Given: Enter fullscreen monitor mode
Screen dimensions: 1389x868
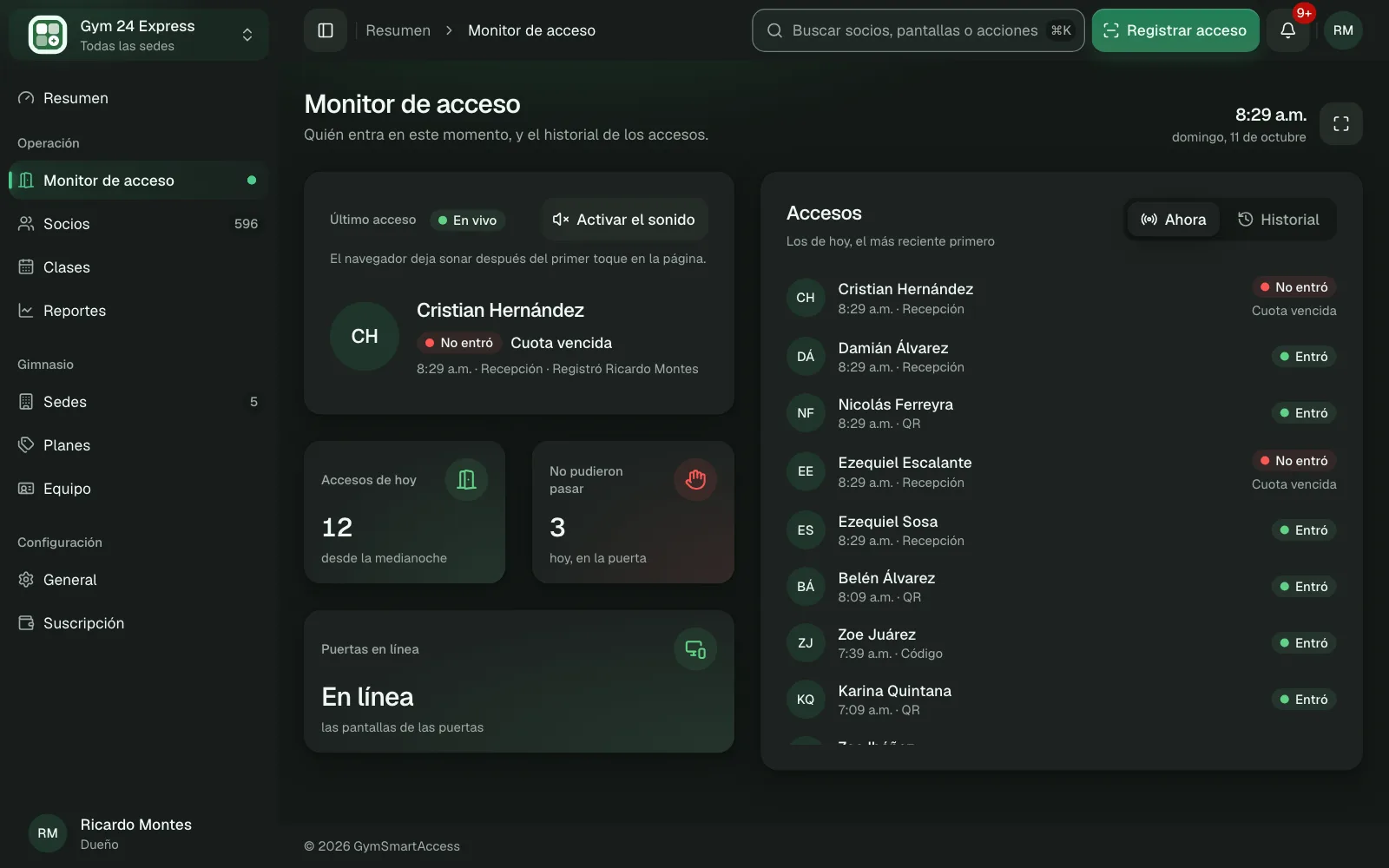Looking at the screenshot, I should coord(1341,124).
